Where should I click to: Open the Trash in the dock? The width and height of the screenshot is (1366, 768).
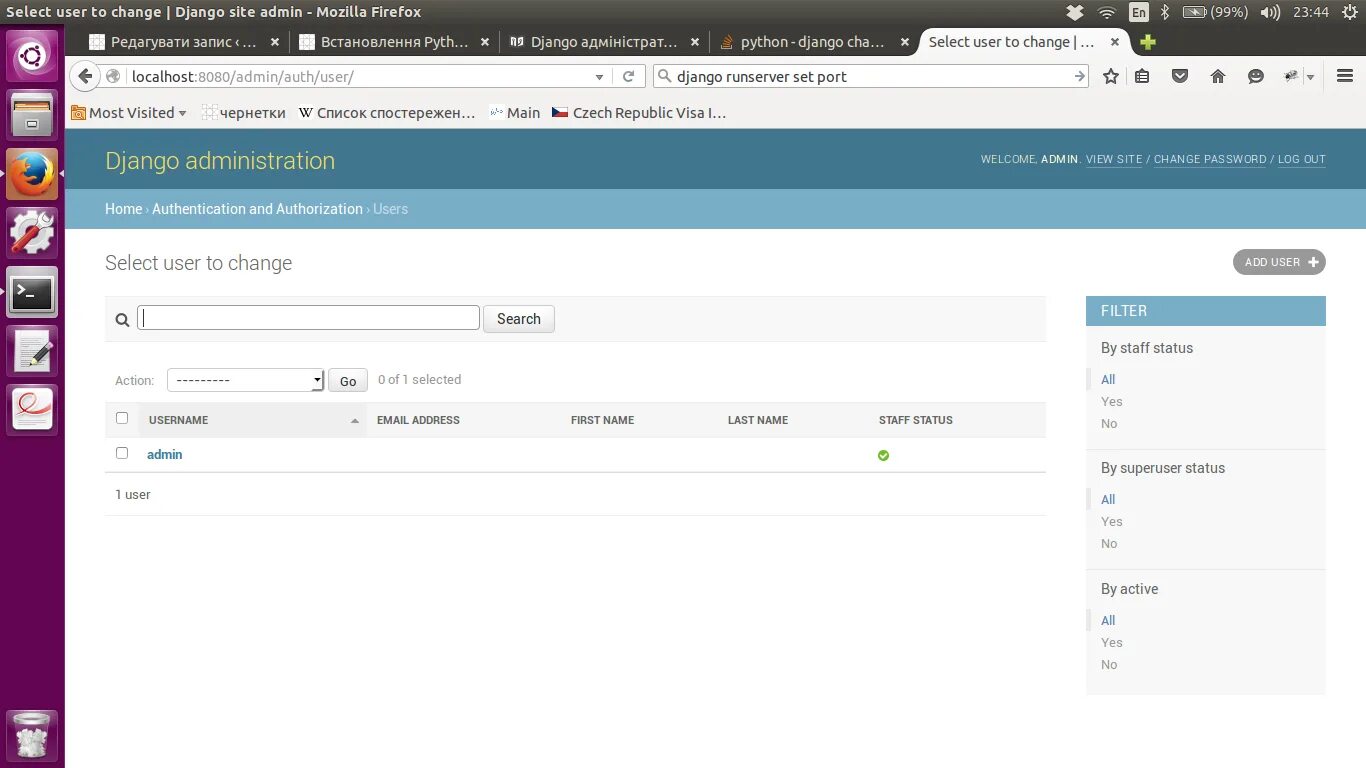(33, 735)
